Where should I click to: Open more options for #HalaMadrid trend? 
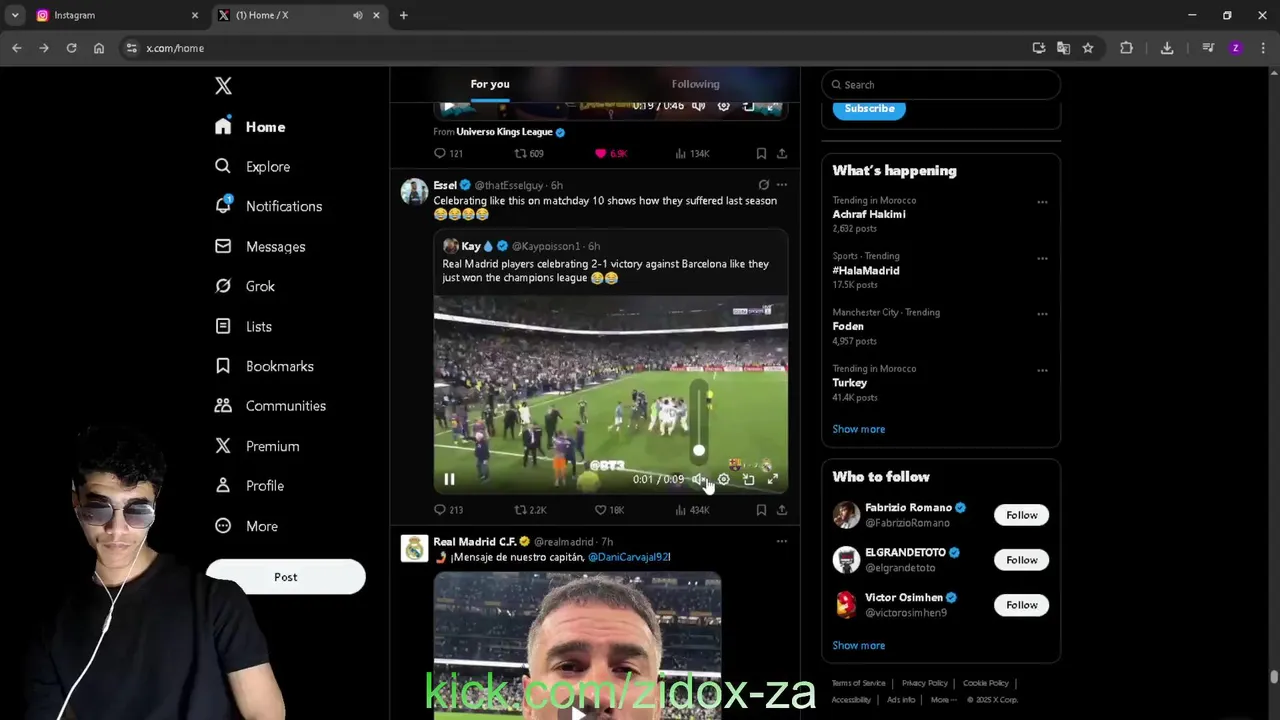pos(1042,258)
